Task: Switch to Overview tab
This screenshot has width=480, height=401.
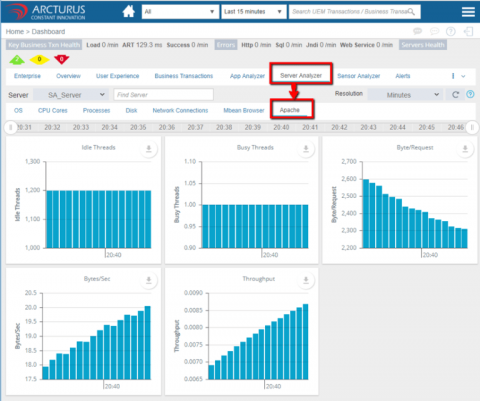Action: tap(68, 76)
